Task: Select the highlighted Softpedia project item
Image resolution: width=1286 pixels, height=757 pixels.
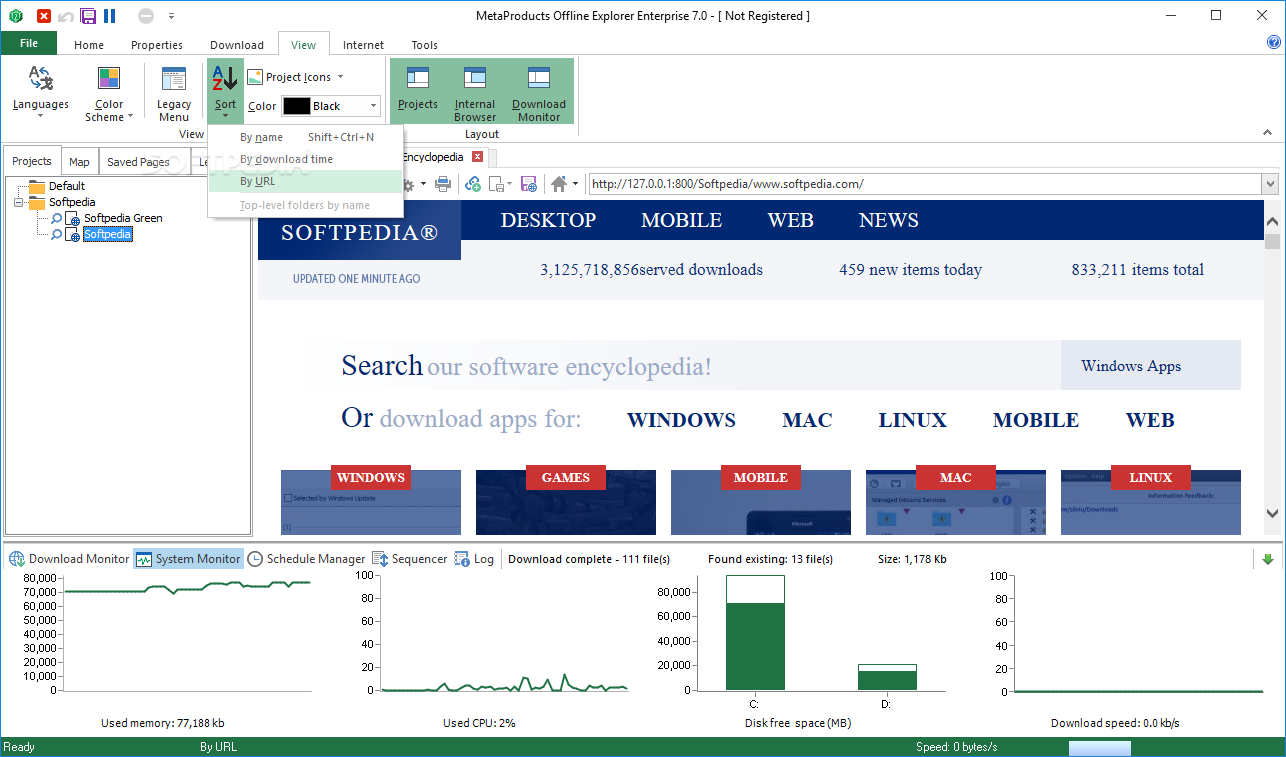Action: point(107,234)
